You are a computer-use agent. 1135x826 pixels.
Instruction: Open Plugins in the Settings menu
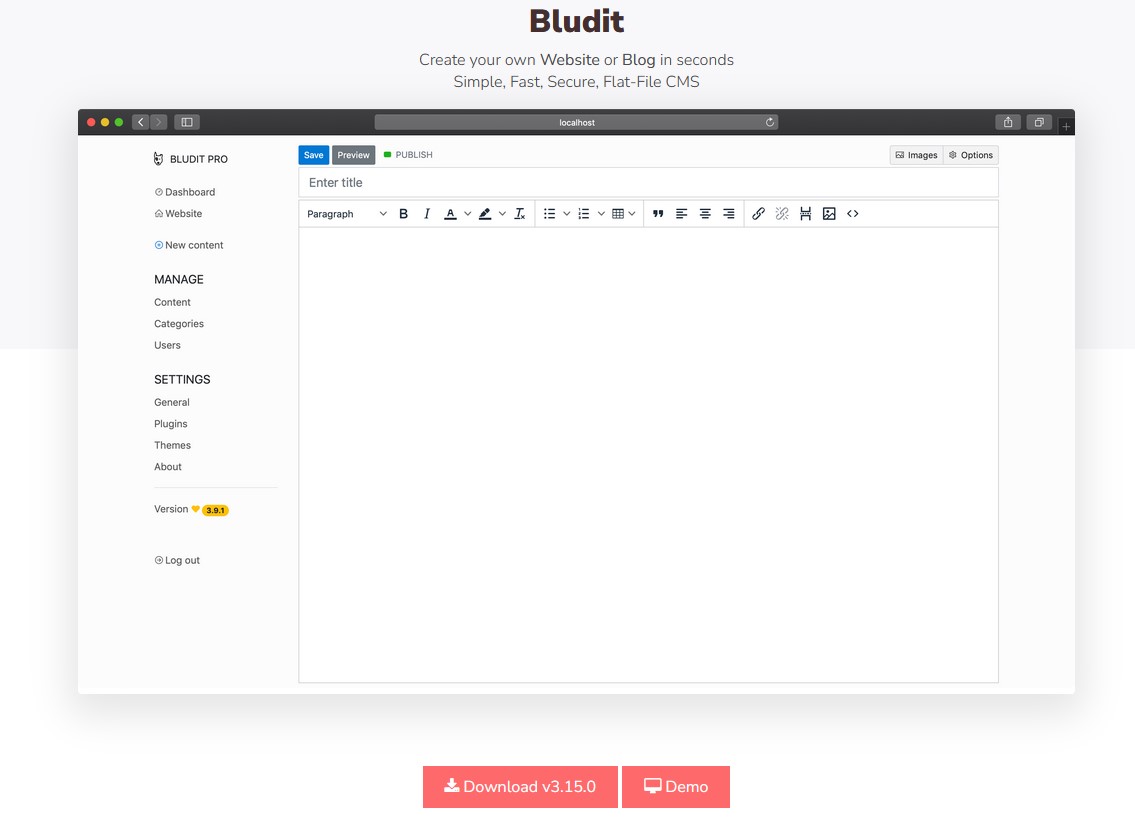(x=171, y=424)
